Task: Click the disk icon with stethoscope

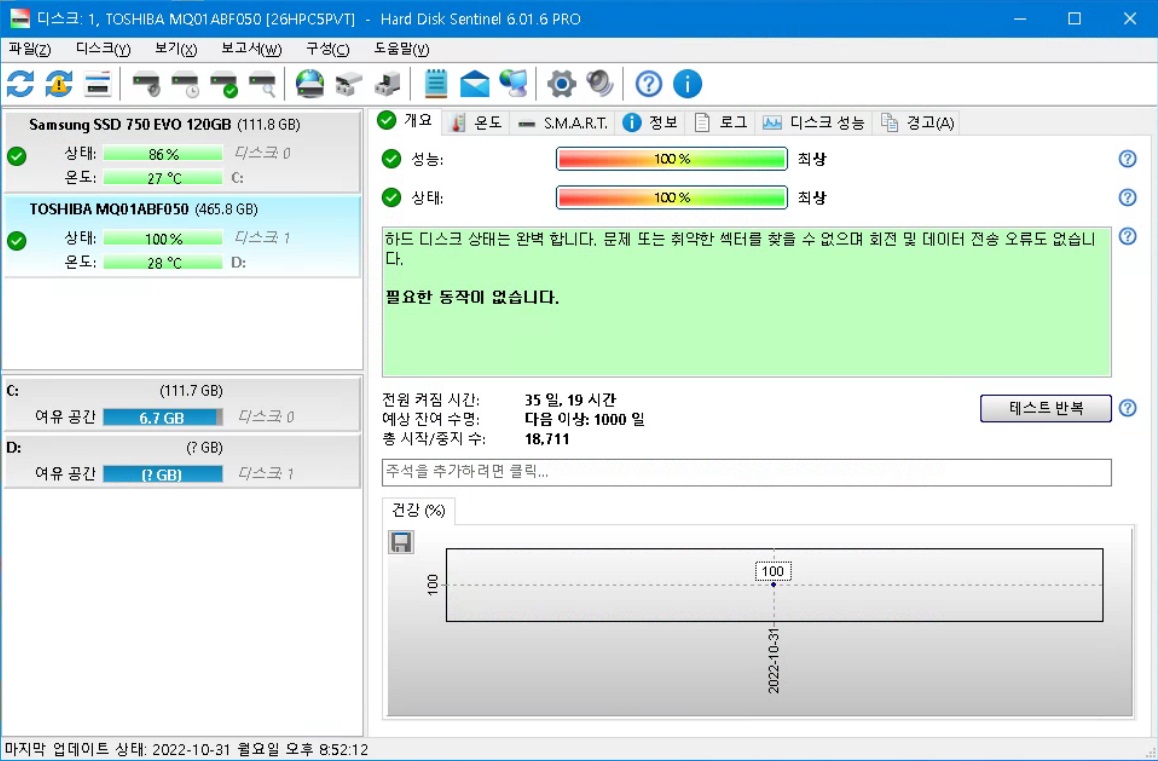Action: pos(146,83)
